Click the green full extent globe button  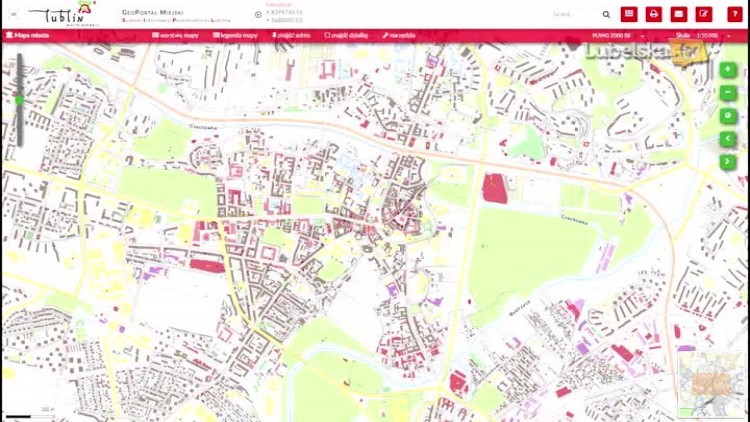point(728,116)
